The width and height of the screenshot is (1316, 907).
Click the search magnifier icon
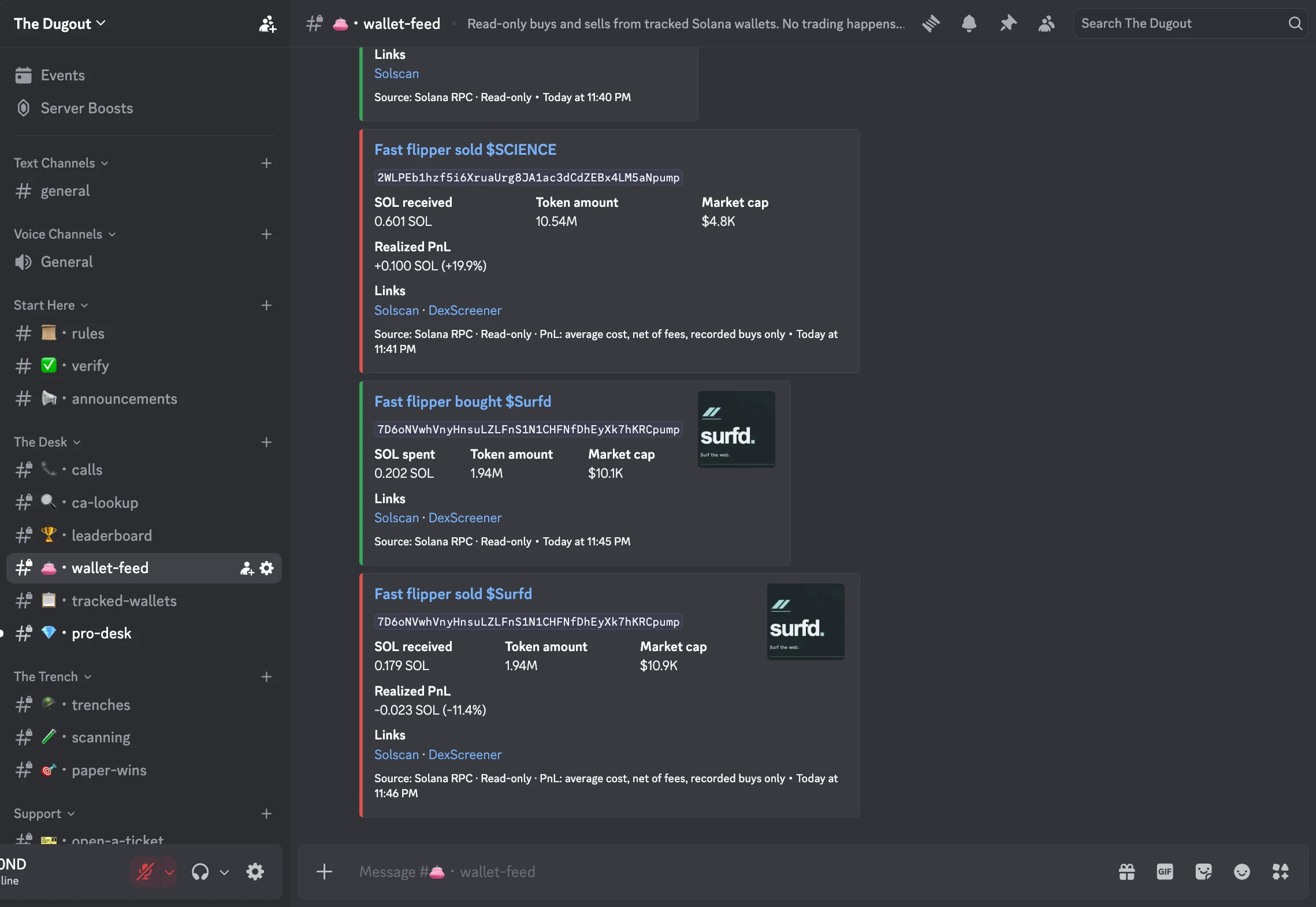[x=1295, y=24]
